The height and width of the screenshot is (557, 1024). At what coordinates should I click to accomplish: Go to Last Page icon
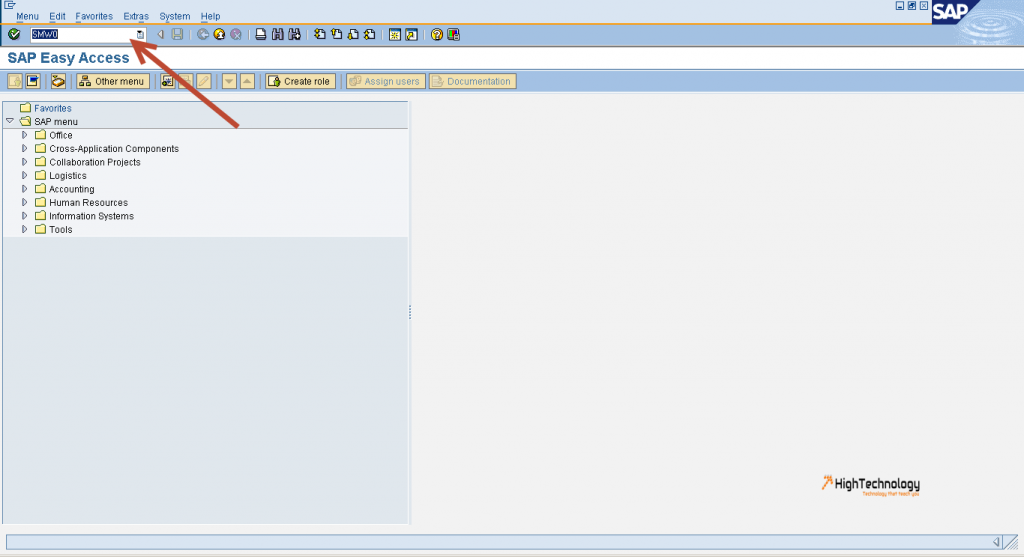(x=370, y=34)
